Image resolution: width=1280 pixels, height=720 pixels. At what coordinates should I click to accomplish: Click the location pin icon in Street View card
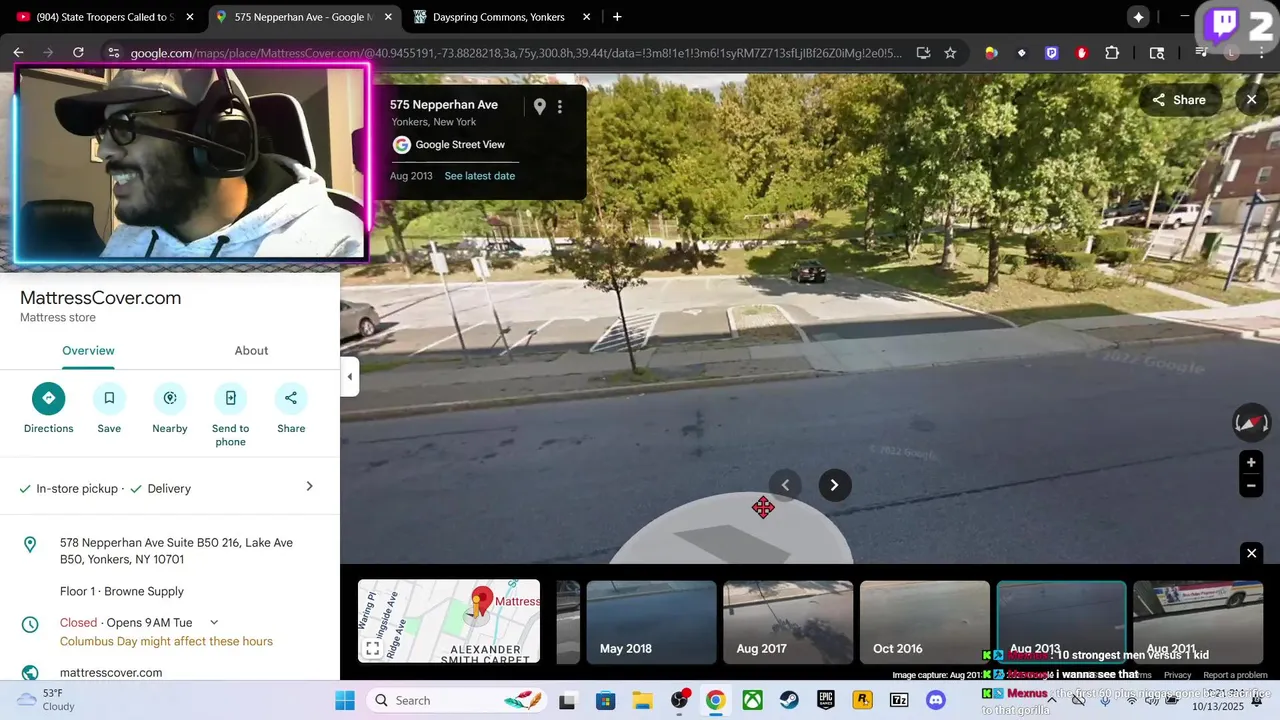(x=540, y=106)
